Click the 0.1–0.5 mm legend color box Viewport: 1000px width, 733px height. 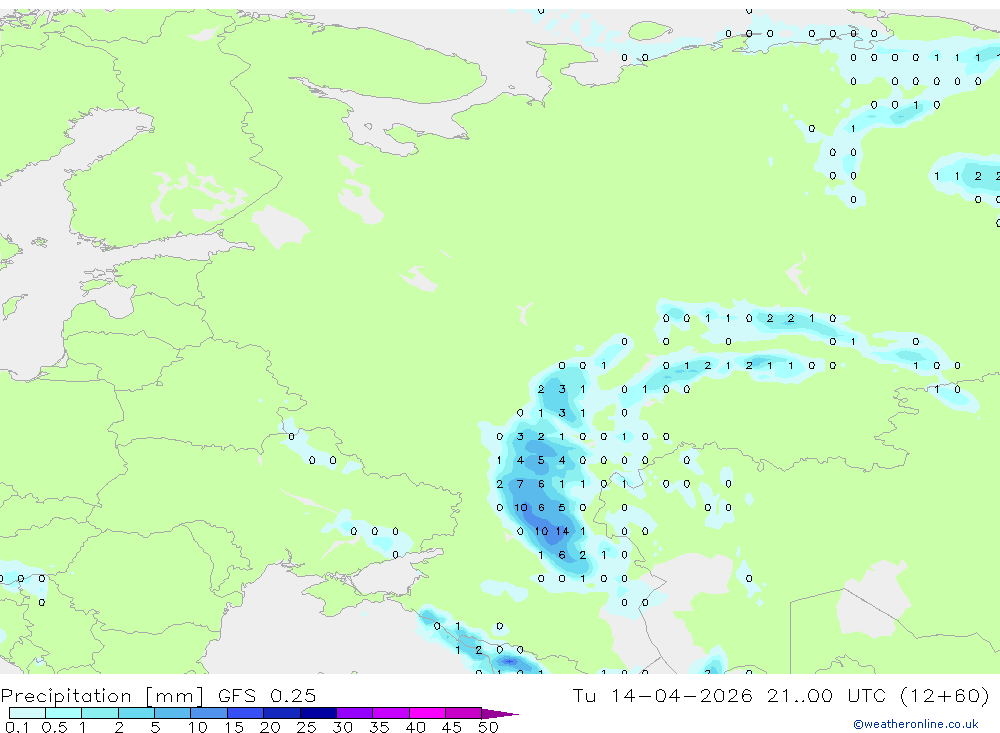27,713
